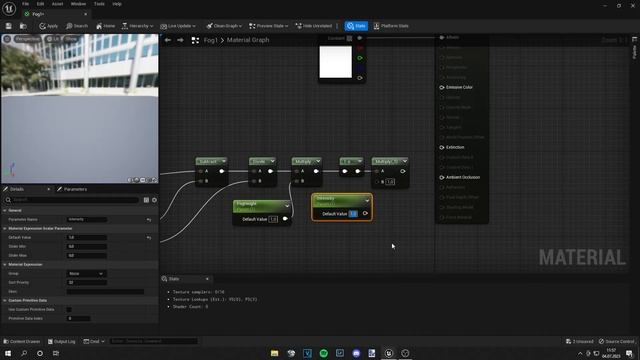The image size is (640, 360).
Task: Open the Group dropdown set to None
Action: click(87, 273)
